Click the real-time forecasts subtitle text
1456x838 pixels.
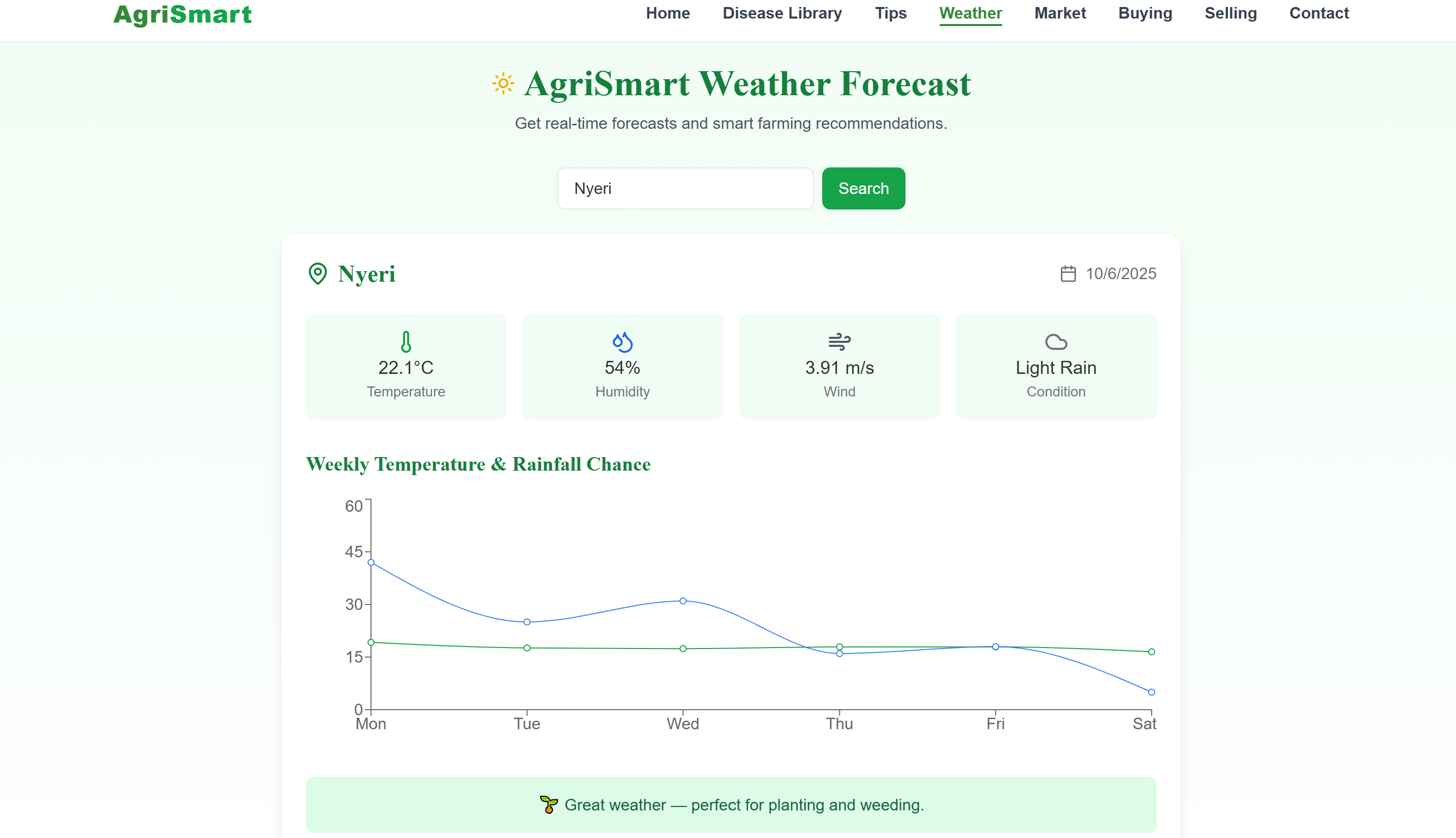click(x=731, y=124)
